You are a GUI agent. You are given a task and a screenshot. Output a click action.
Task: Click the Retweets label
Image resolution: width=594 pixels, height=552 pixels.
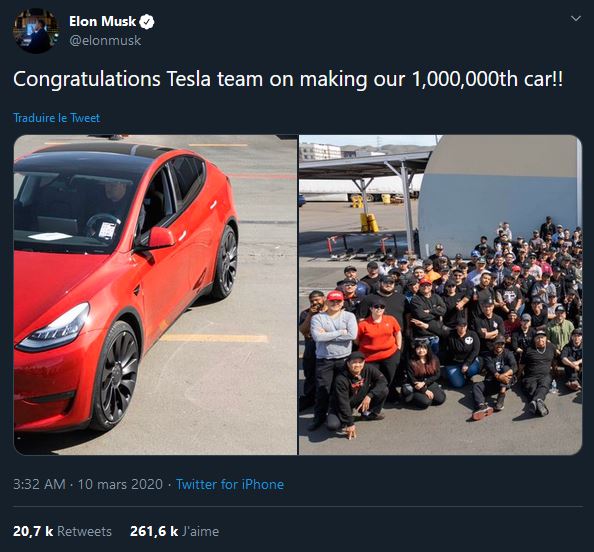84,531
